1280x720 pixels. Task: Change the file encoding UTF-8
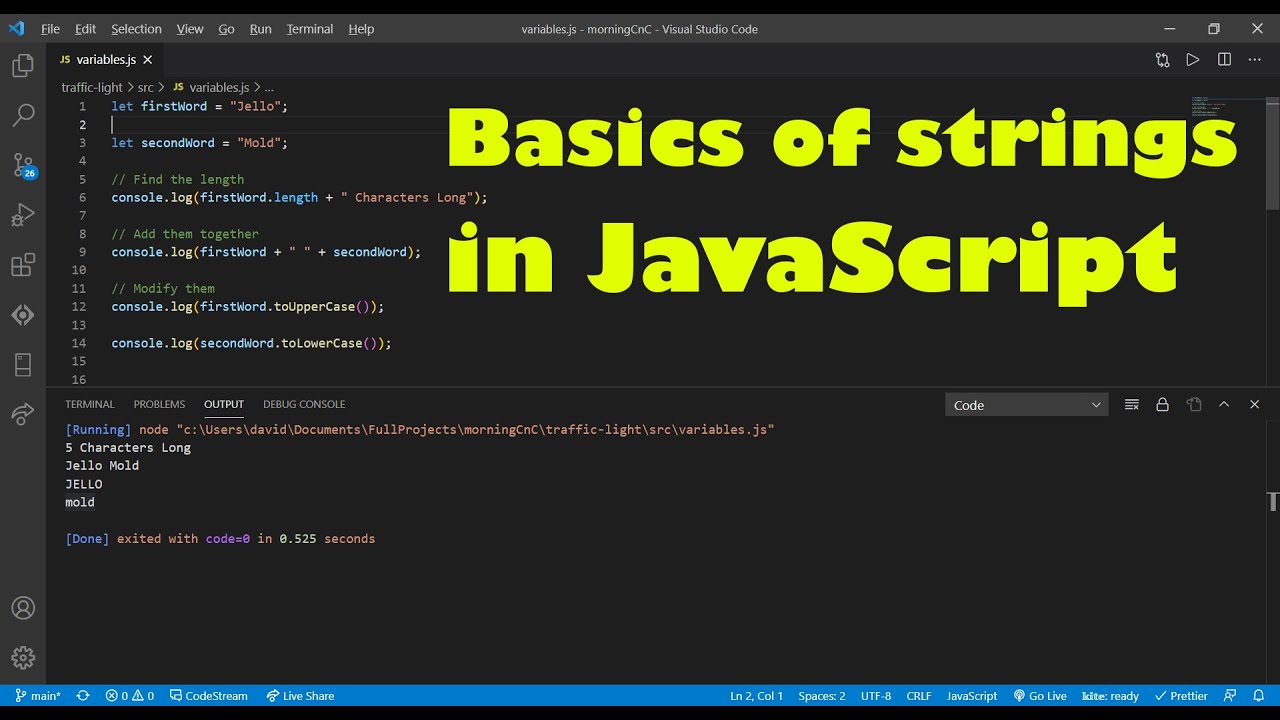click(876, 696)
